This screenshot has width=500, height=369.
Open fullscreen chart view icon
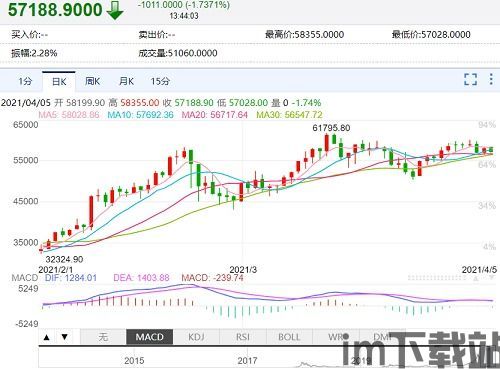click(470, 79)
